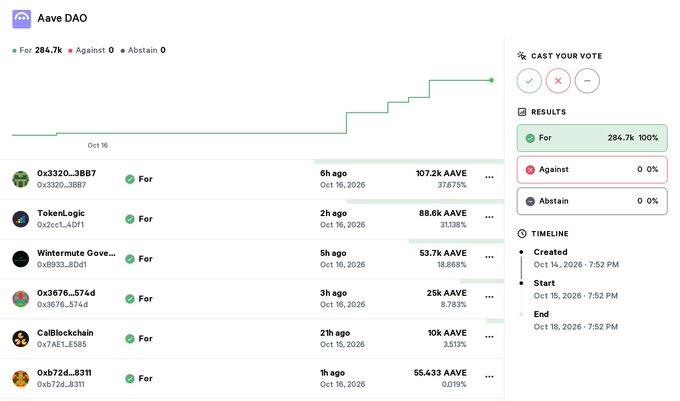
Task: Click 107.2k AAVE voting power value
Action: tap(441, 173)
